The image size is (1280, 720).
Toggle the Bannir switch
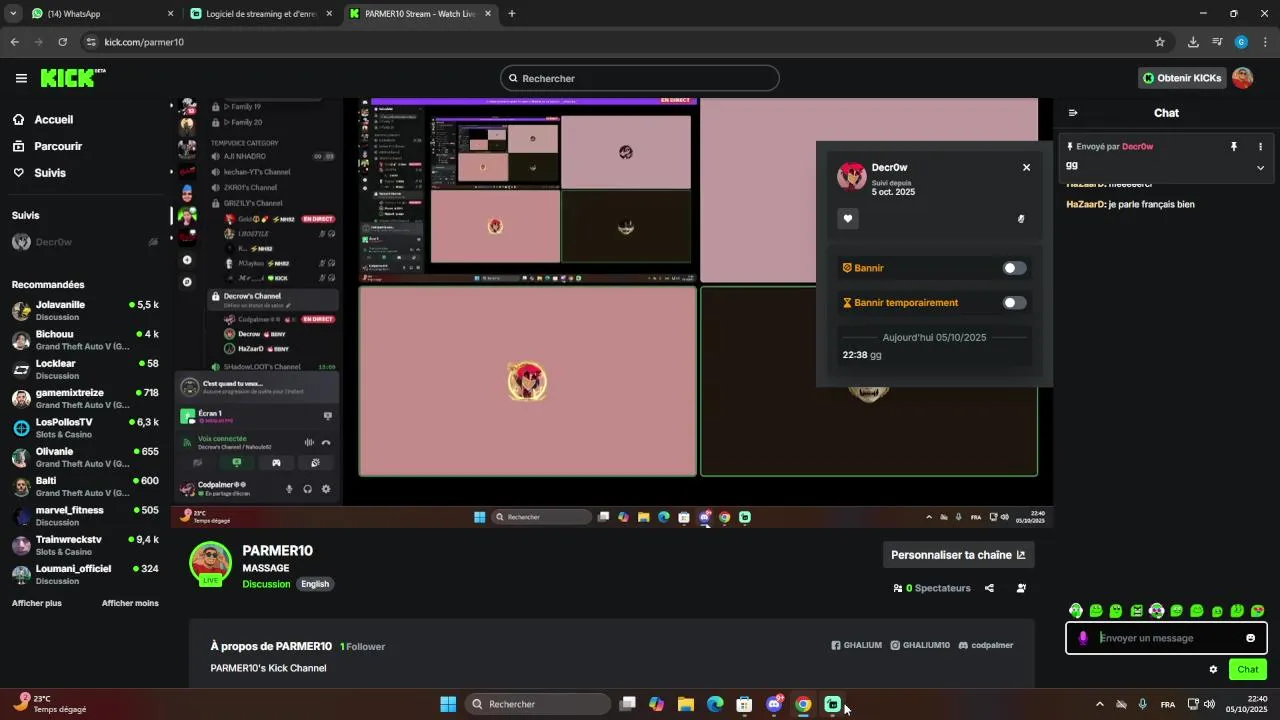point(1014,268)
